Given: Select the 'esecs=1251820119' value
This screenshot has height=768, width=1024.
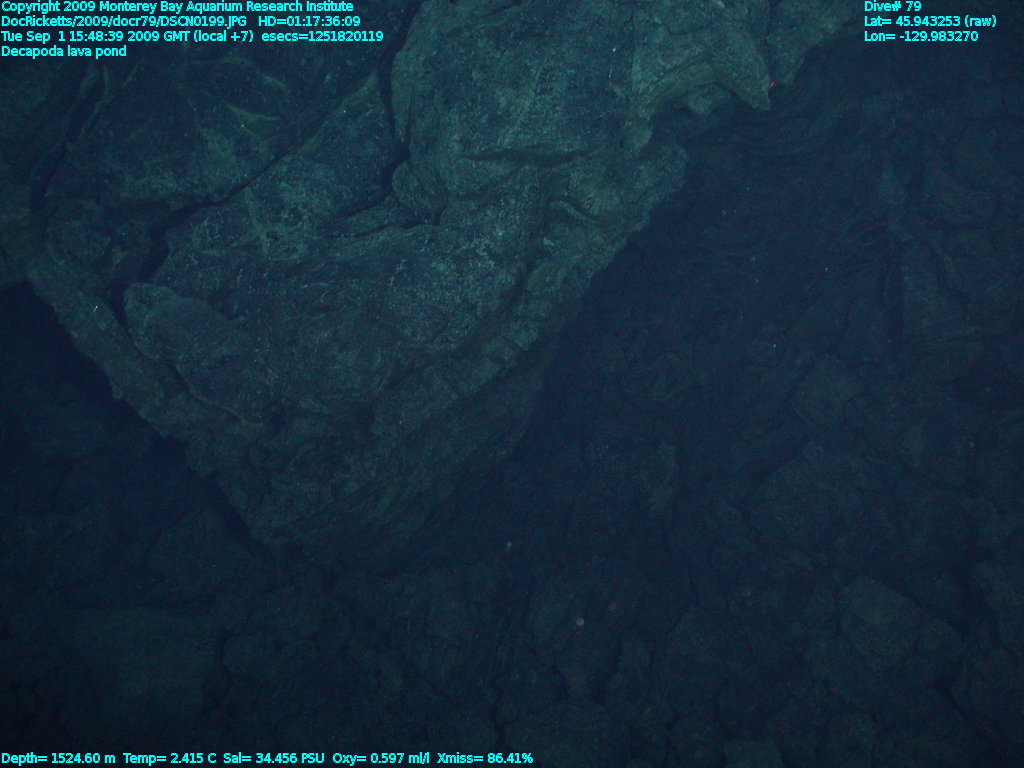Looking at the screenshot, I should point(322,37).
